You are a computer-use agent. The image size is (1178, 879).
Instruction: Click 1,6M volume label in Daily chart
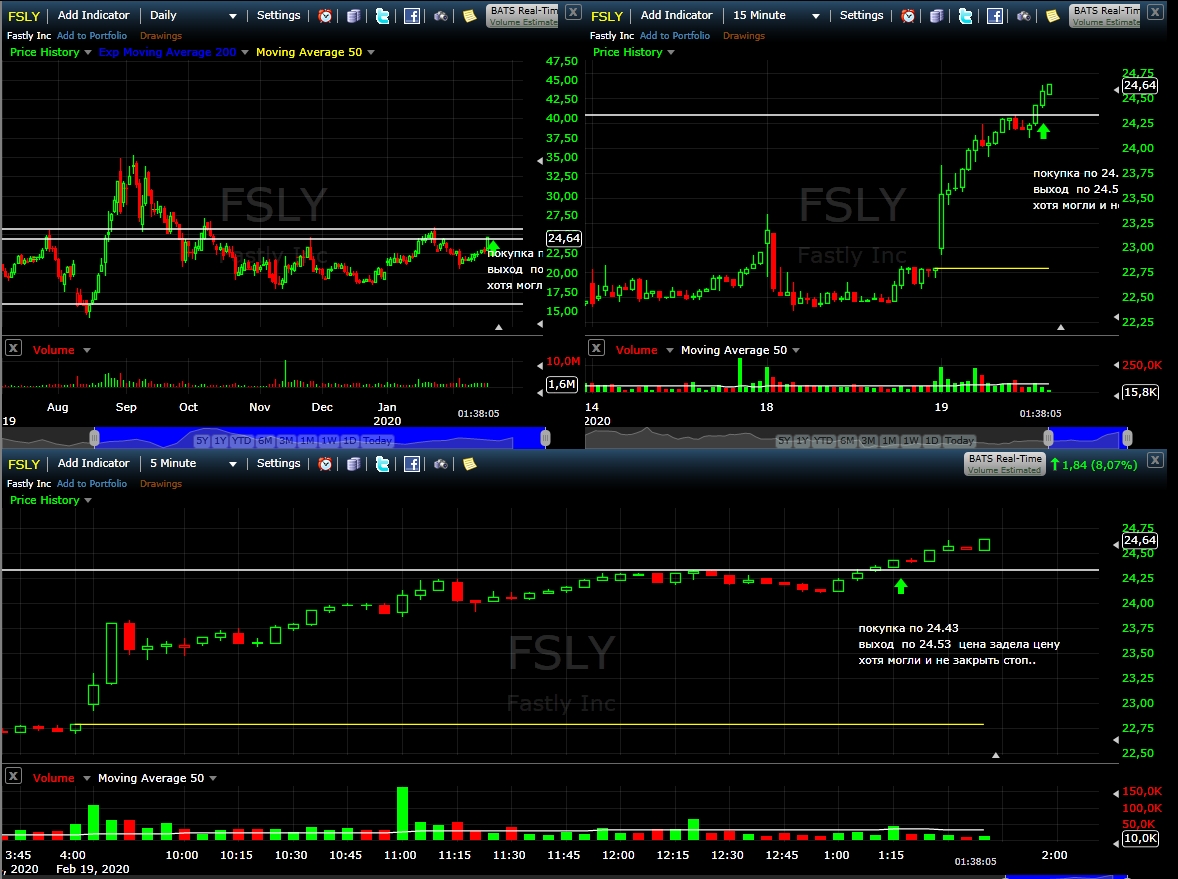(x=562, y=385)
